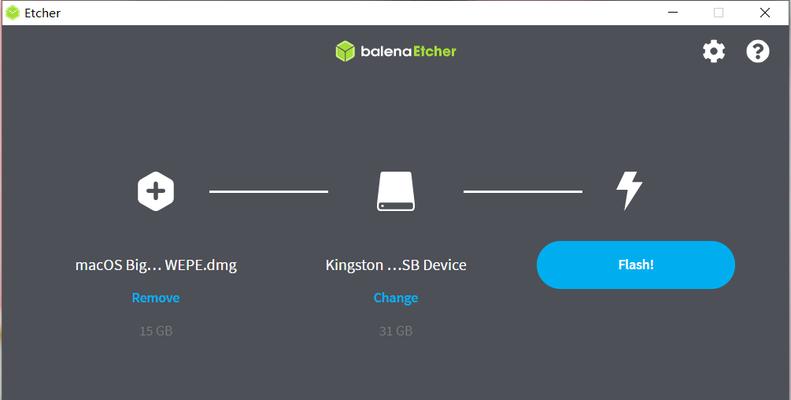Click the hexagon plus image icon
Viewport: 791px width, 400px height.
(156, 191)
